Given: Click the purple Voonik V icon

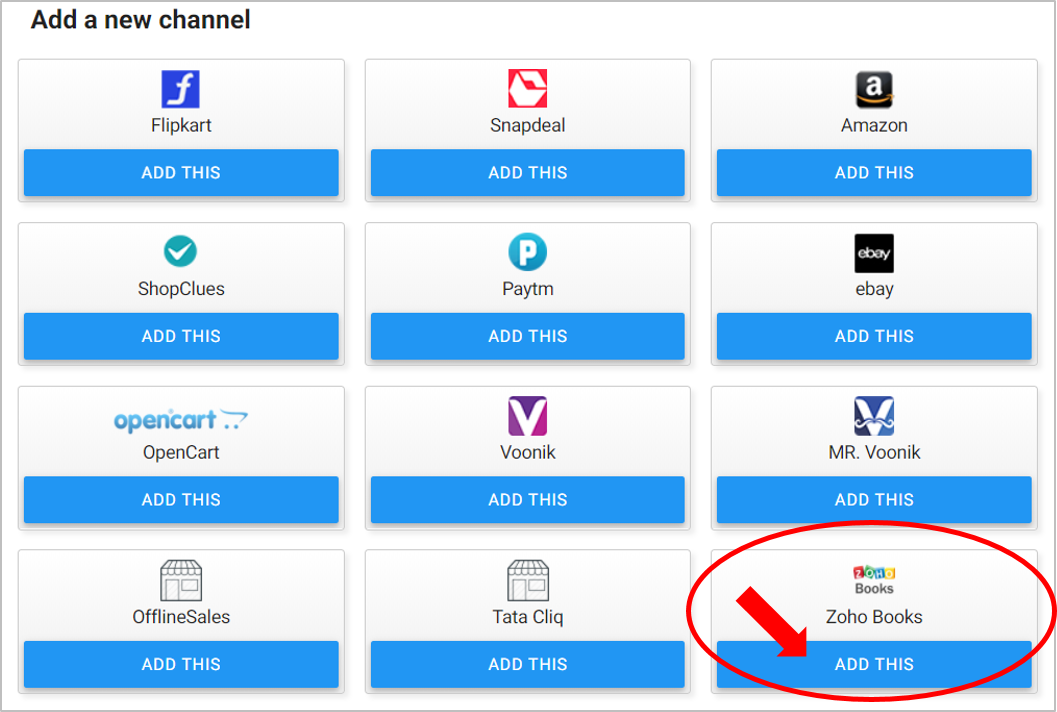Looking at the screenshot, I should pyautogui.click(x=527, y=416).
